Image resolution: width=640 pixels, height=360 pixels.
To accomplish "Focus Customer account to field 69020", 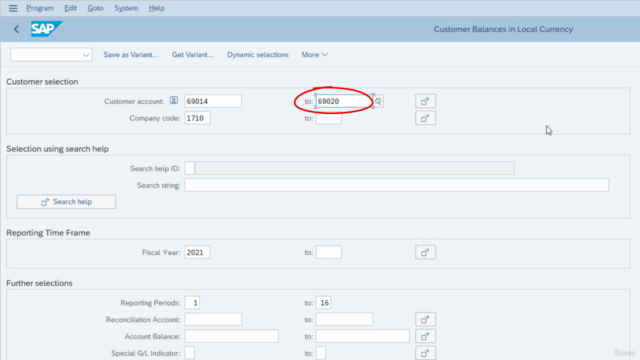I will pyautogui.click(x=344, y=101).
